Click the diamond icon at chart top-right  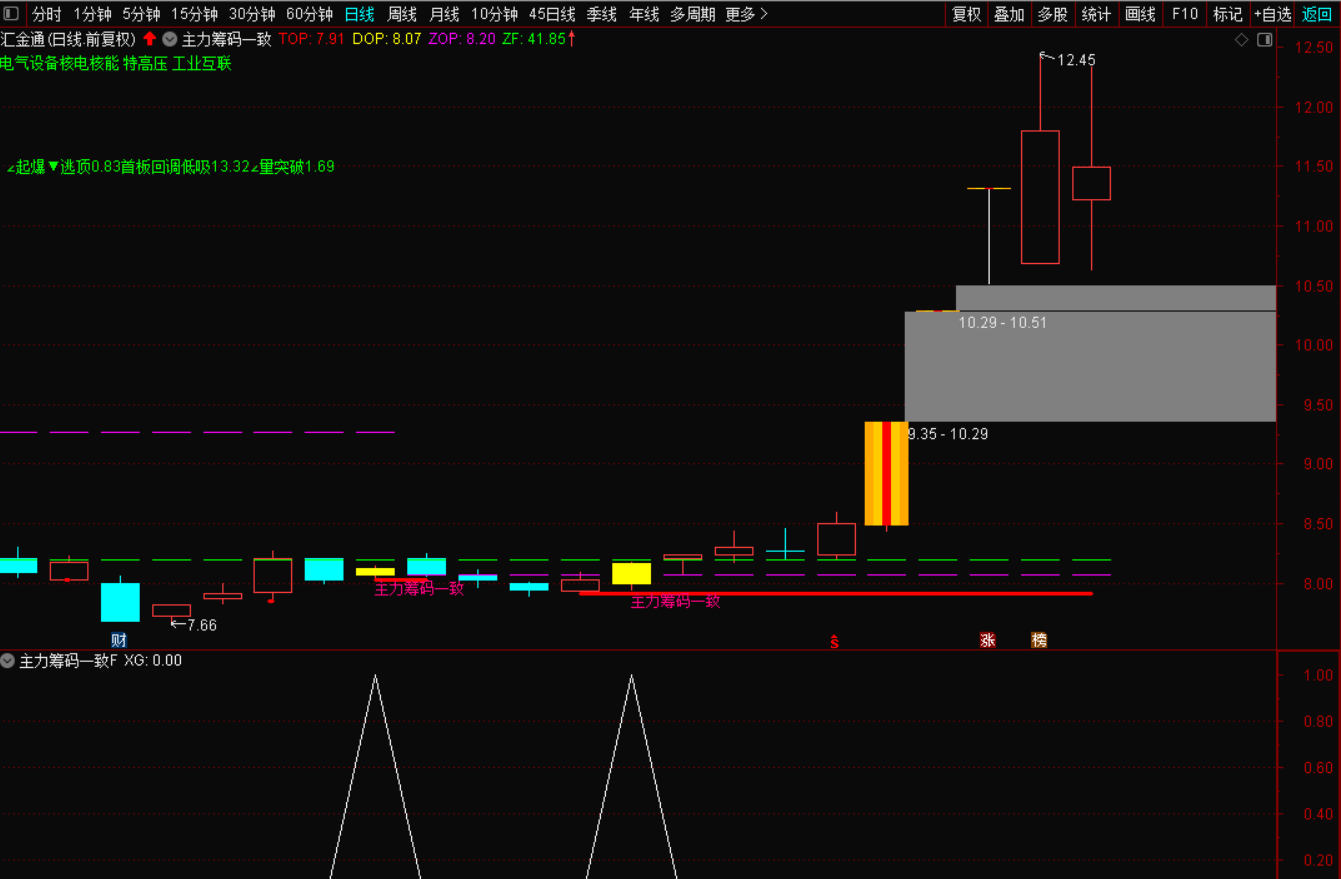(x=1241, y=40)
